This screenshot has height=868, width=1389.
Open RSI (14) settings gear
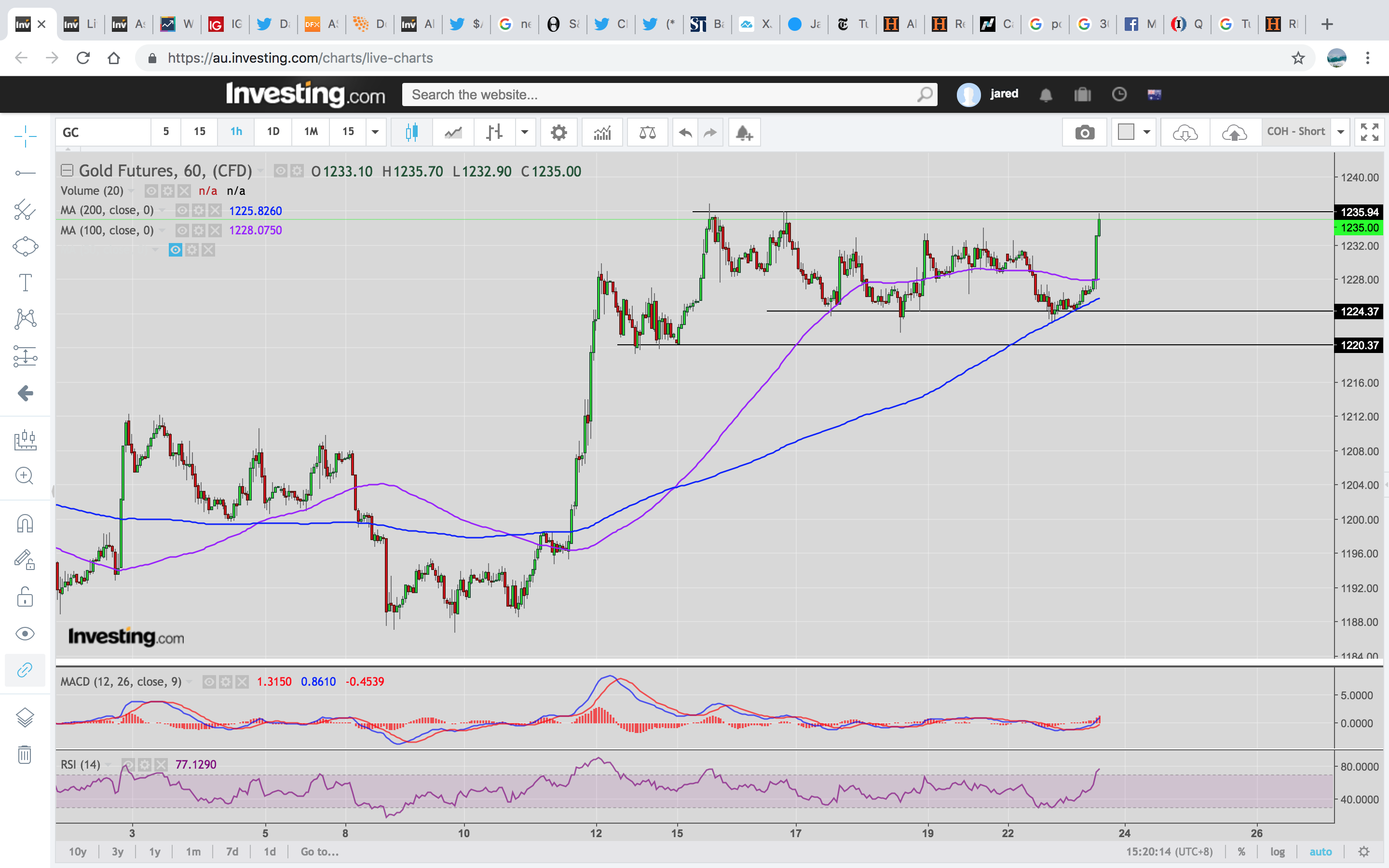[145, 765]
